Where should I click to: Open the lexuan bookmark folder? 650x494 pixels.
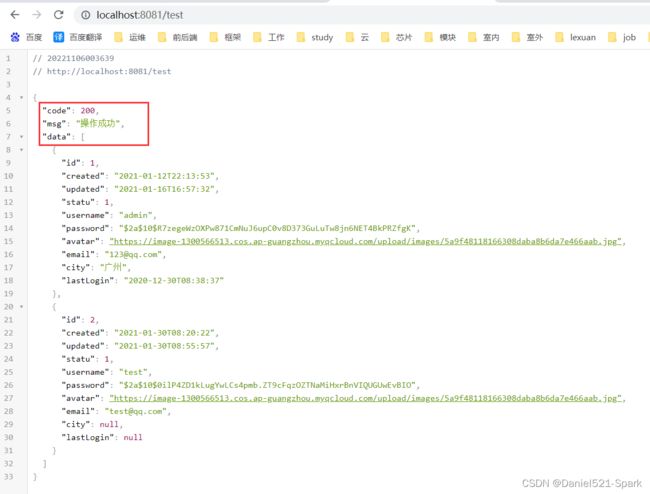576,37
